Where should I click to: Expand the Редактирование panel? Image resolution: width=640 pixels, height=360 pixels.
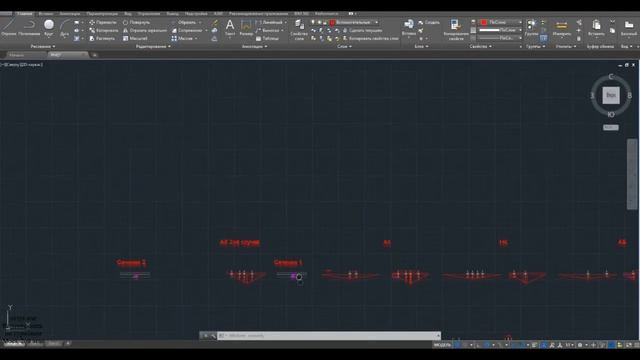(x=153, y=47)
